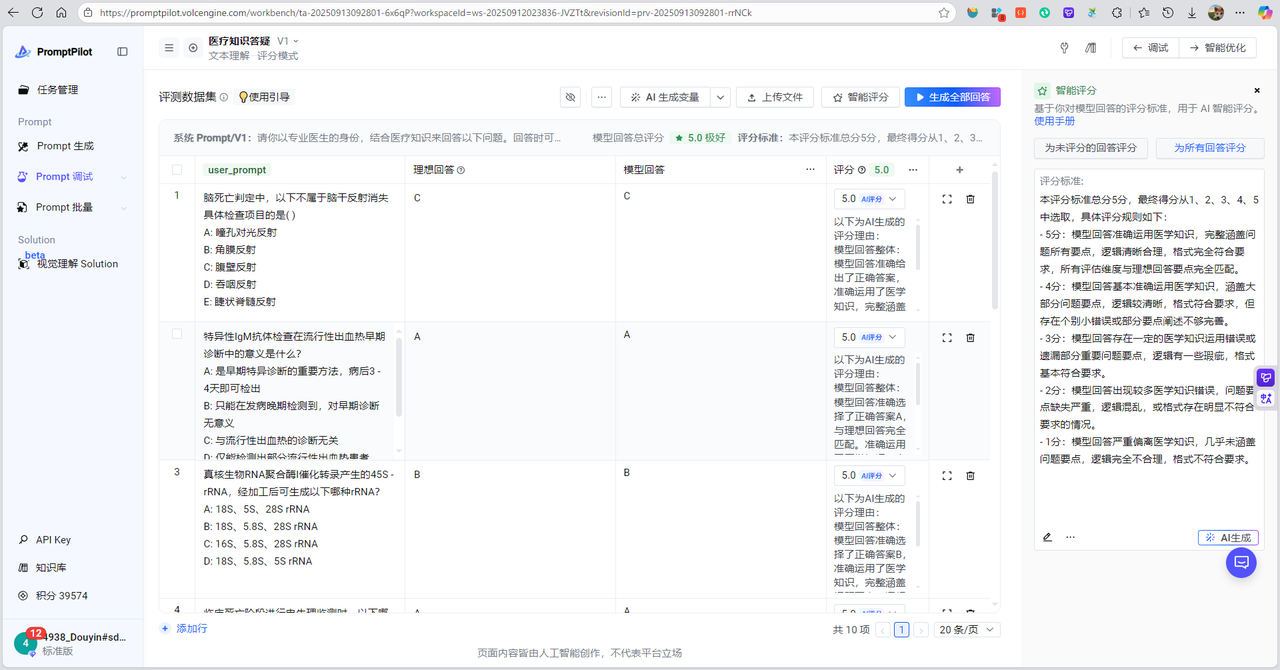Click 上传文件 upload button

point(775,97)
